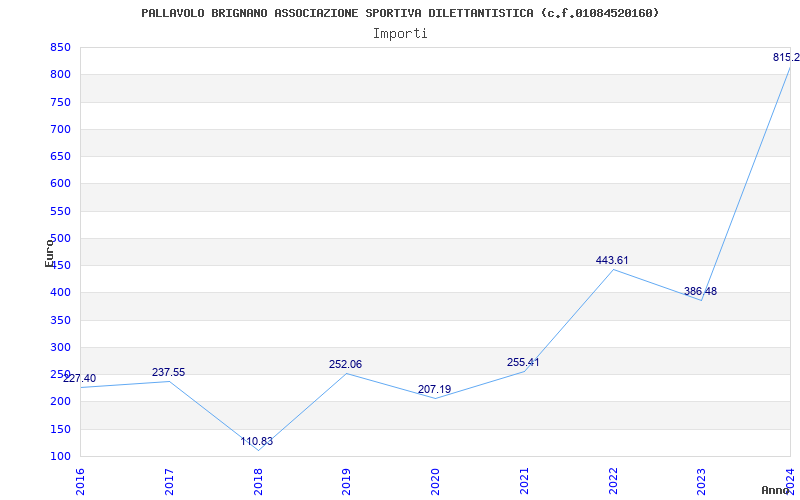Click the 2020 x-axis year label
The height and width of the screenshot is (500, 800).
point(435,480)
